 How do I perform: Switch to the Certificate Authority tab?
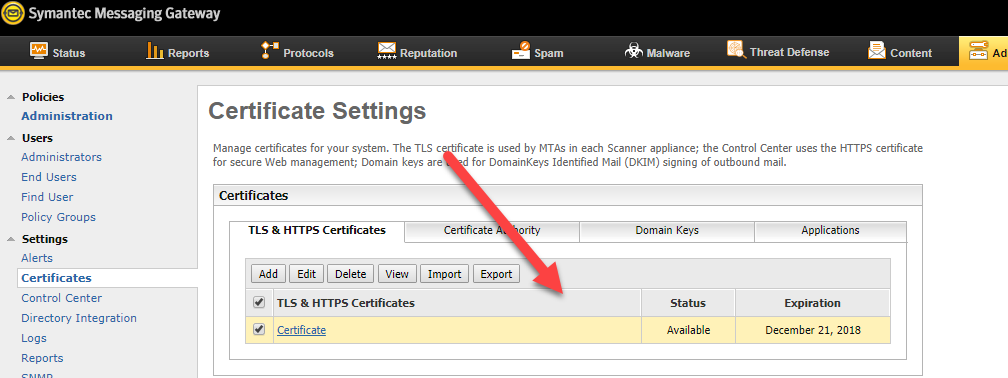[x=492, y=230]
